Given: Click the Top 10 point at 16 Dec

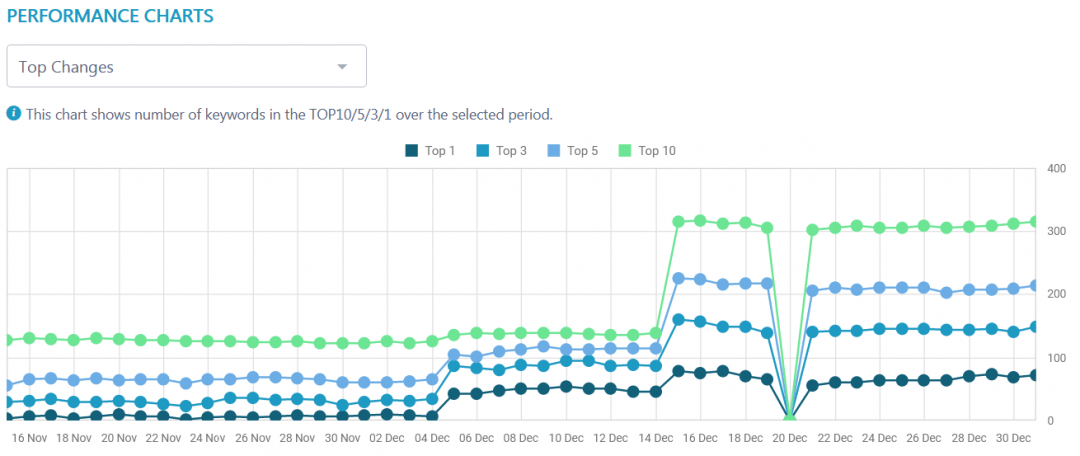Looking at the screenshot, I should 700,220.
